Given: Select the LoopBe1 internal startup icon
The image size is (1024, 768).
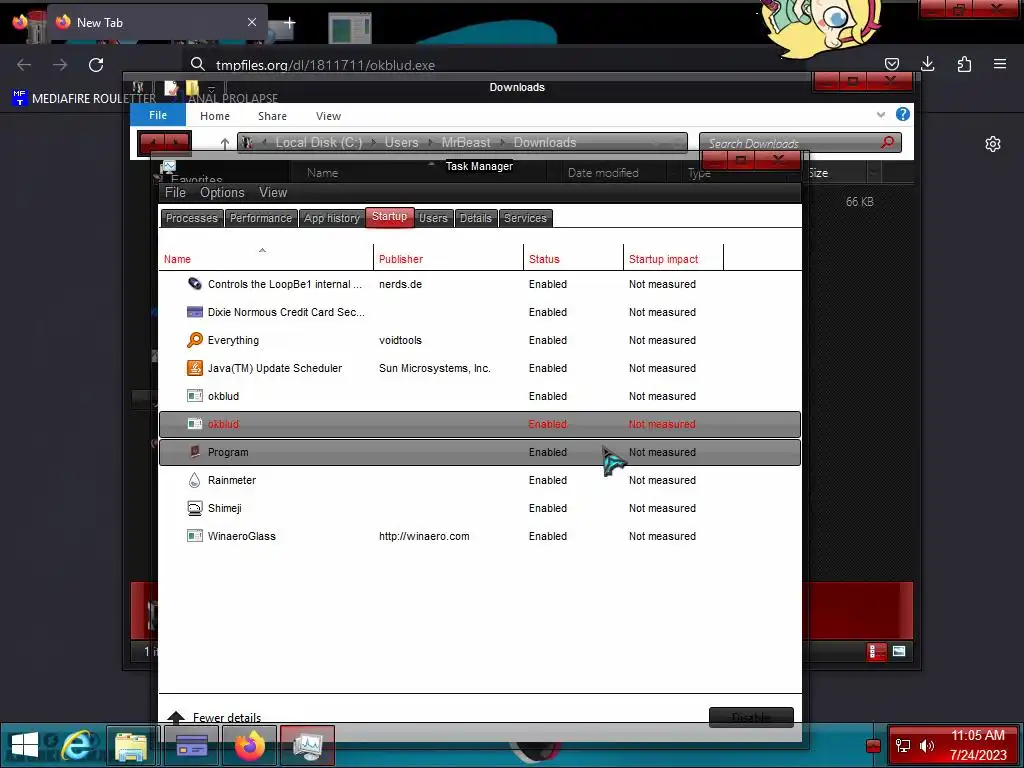Looking at the screenshot, I should click(x=195, y=284).
